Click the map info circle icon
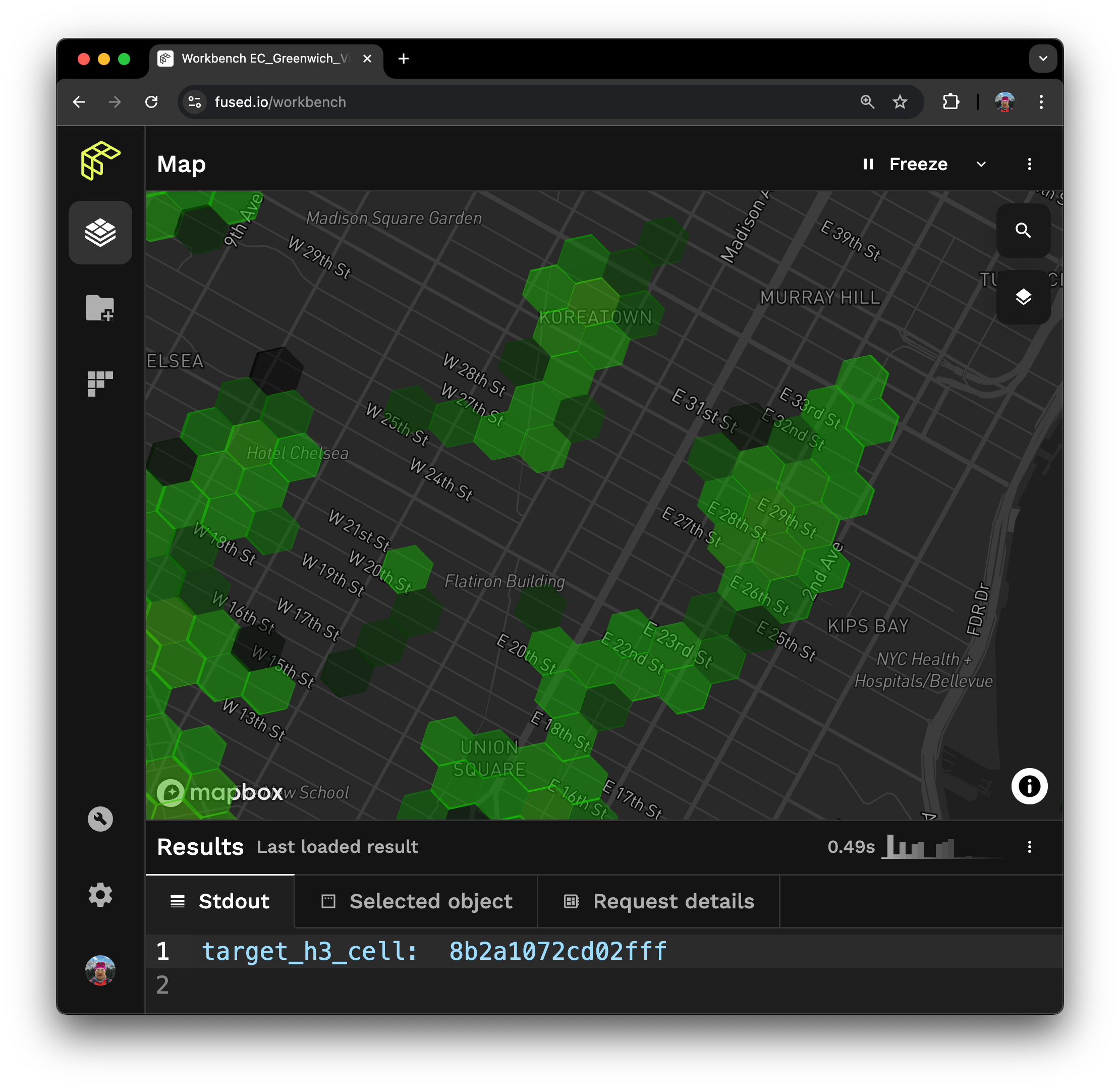This screenshot has height=1089, width=1120. 1029,786
